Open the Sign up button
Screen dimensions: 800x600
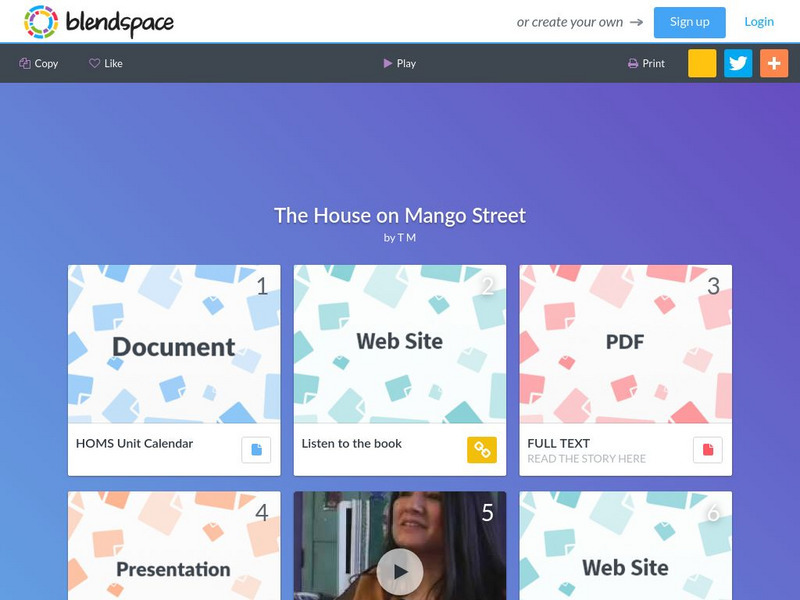689,22
